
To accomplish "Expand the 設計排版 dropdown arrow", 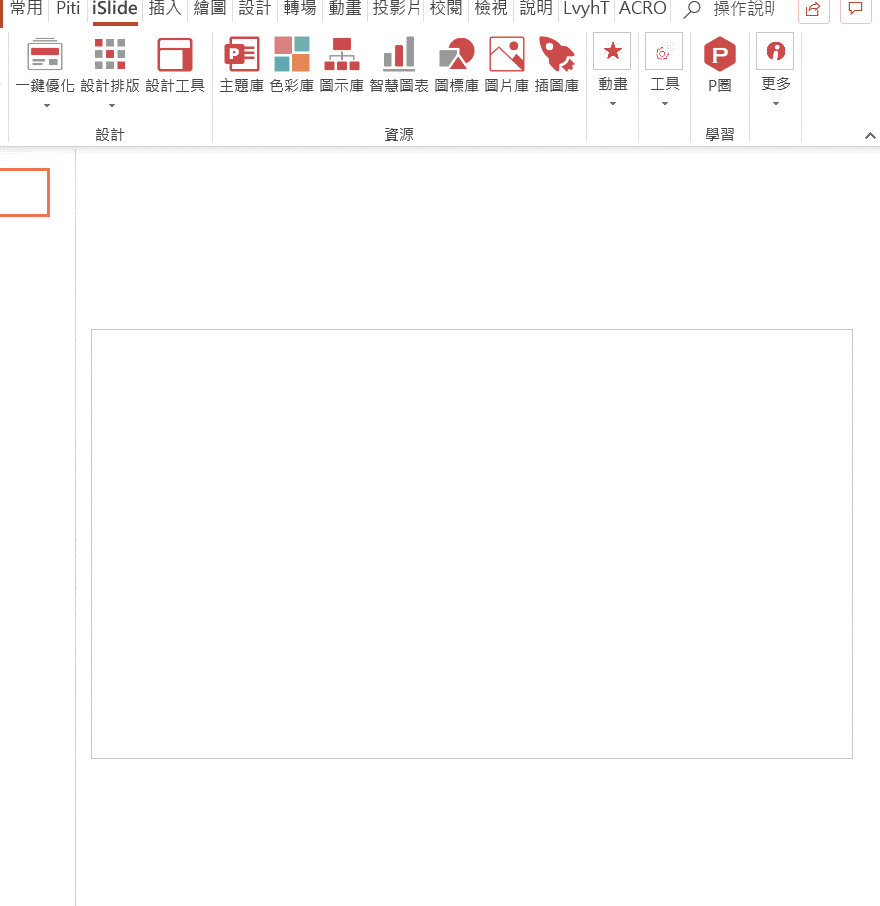I will pos(112,106).
